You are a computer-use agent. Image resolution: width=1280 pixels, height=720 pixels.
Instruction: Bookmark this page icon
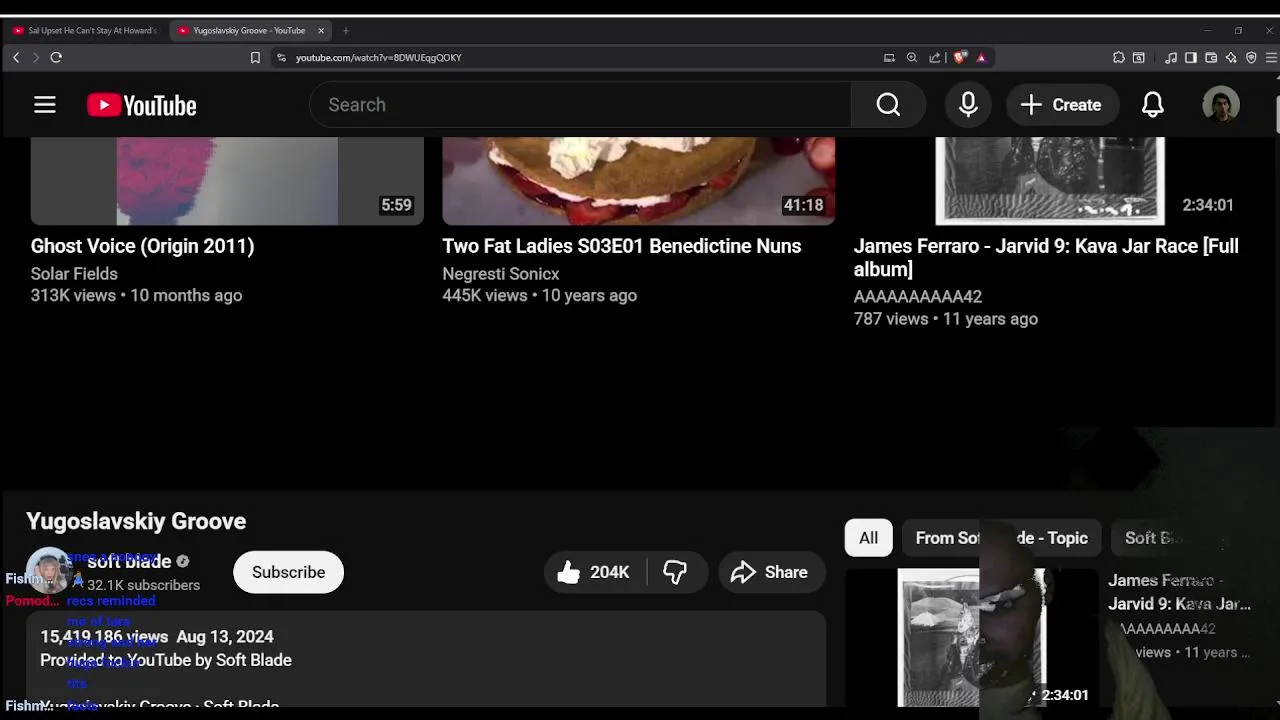[x=255, y=58]
